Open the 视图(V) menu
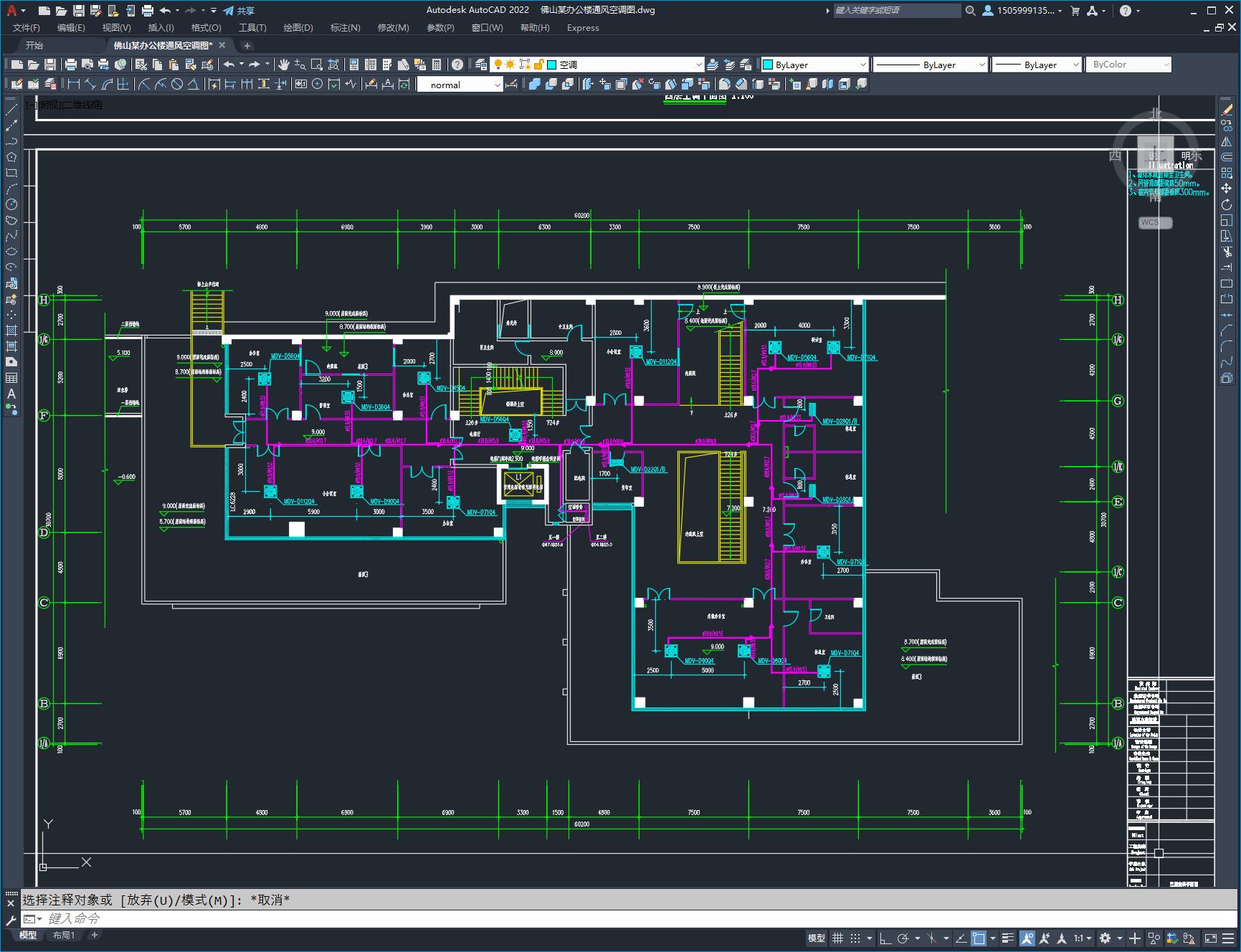 click(x=116, y=28)
